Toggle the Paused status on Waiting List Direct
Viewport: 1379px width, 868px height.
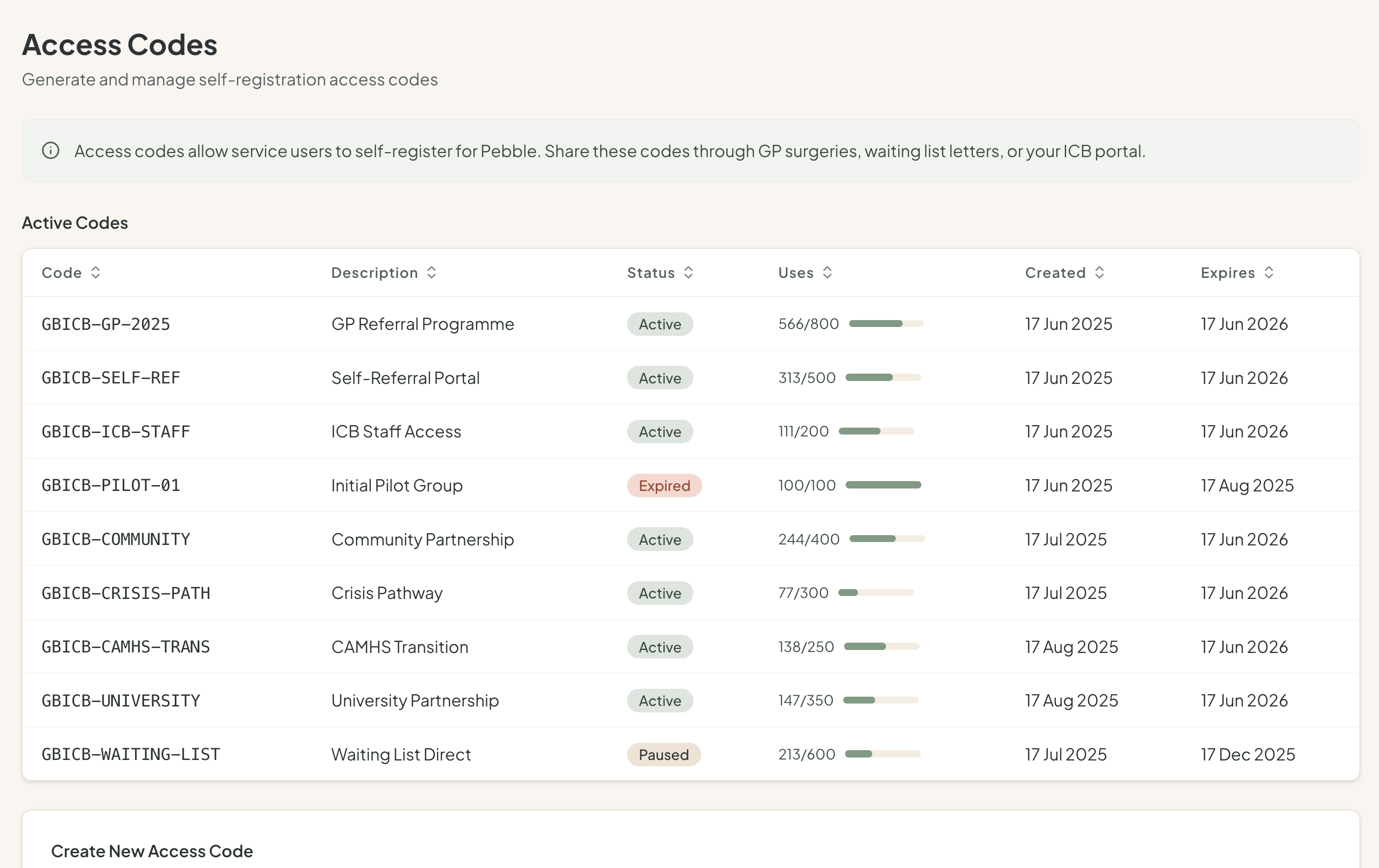[x=664, y=754]
